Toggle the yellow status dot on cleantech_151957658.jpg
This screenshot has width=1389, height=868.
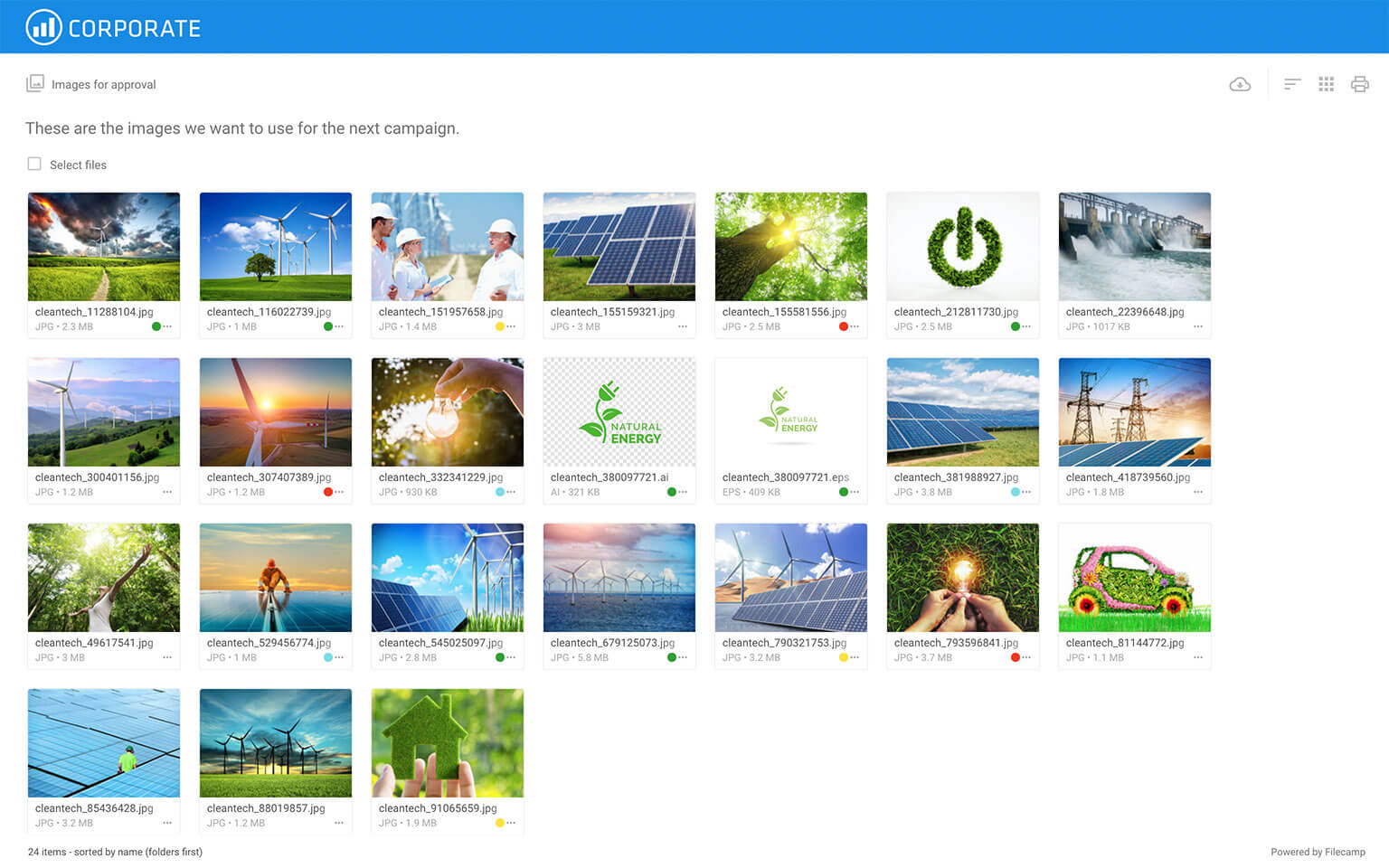[x=500, y=326]
